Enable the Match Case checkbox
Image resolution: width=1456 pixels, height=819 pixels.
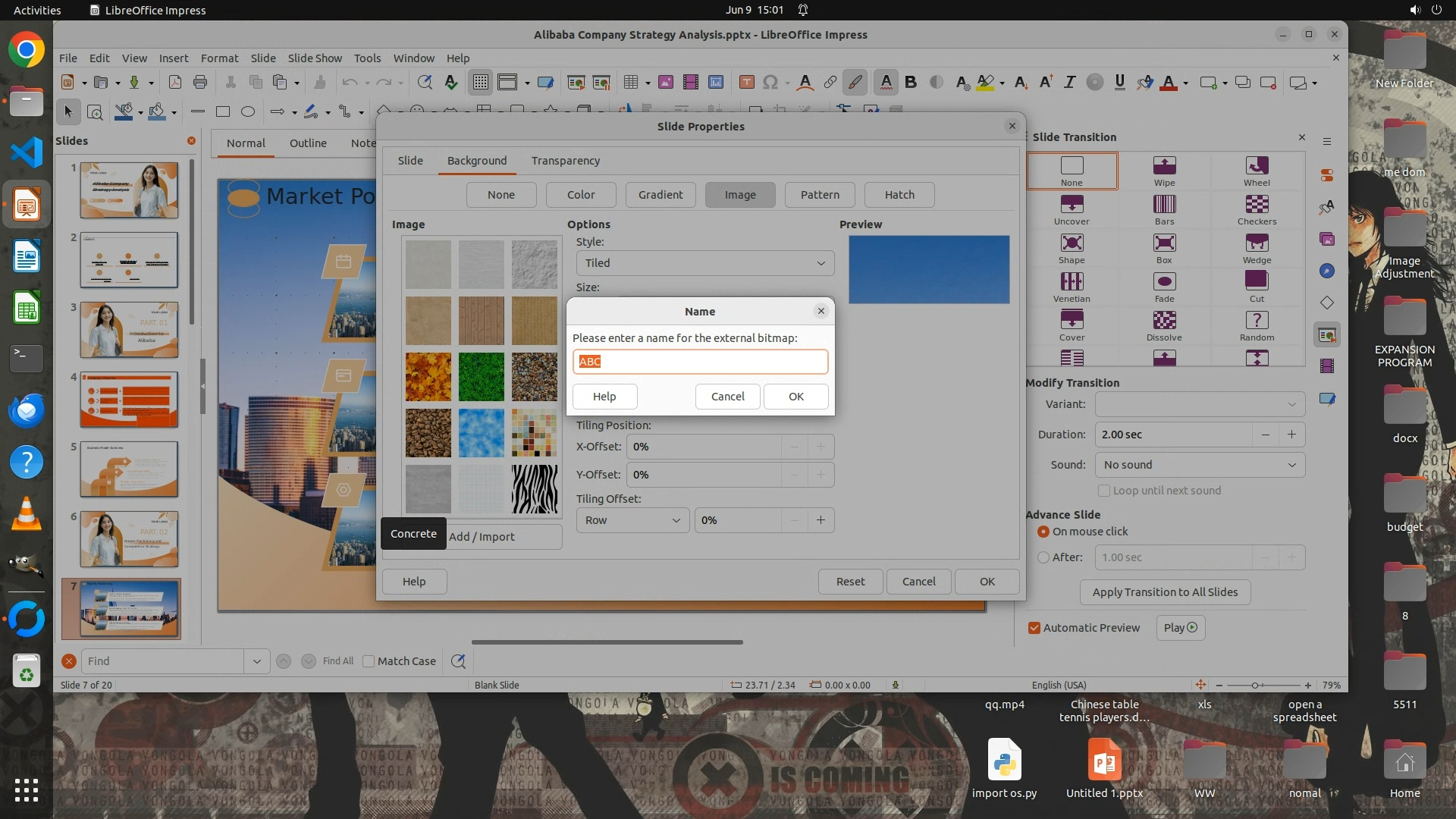pos(369,661)
